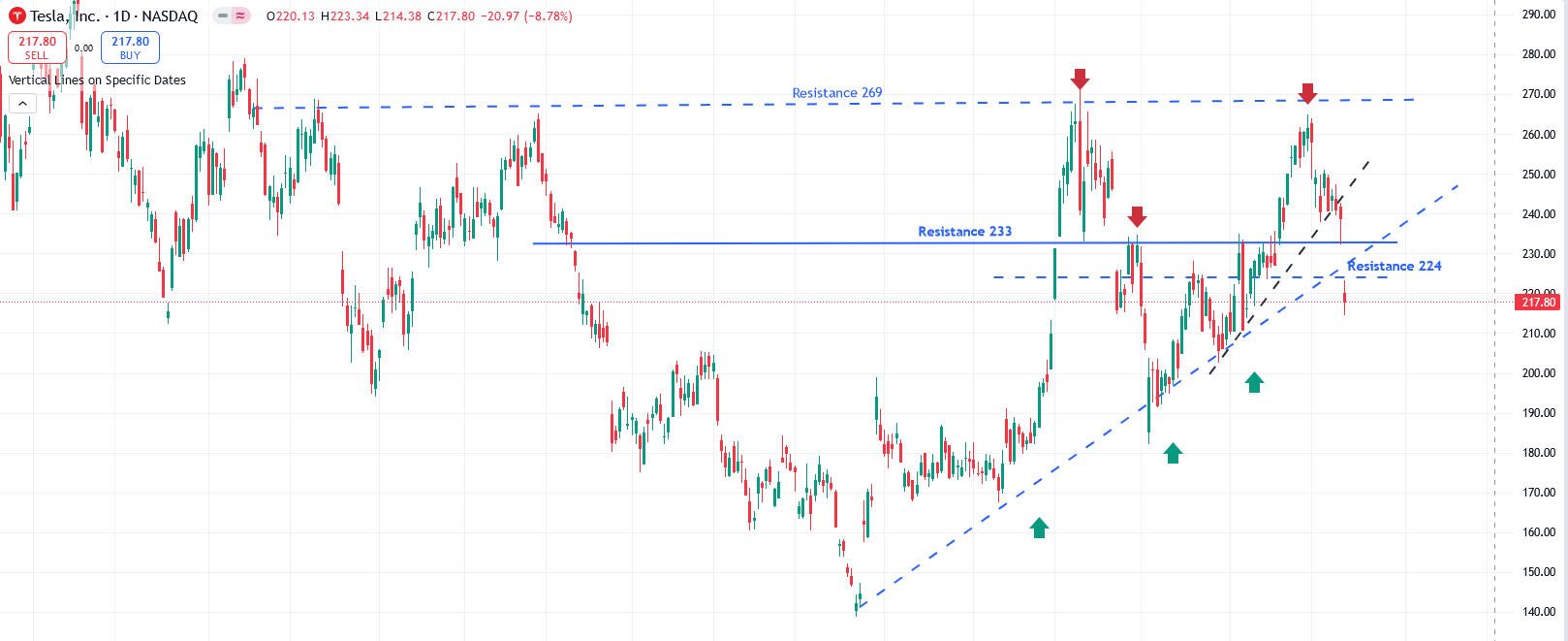The height and width of the screenshot is (641, 1568).
Task: Click the 190.00 price axis label
Action: point(1538,413)
